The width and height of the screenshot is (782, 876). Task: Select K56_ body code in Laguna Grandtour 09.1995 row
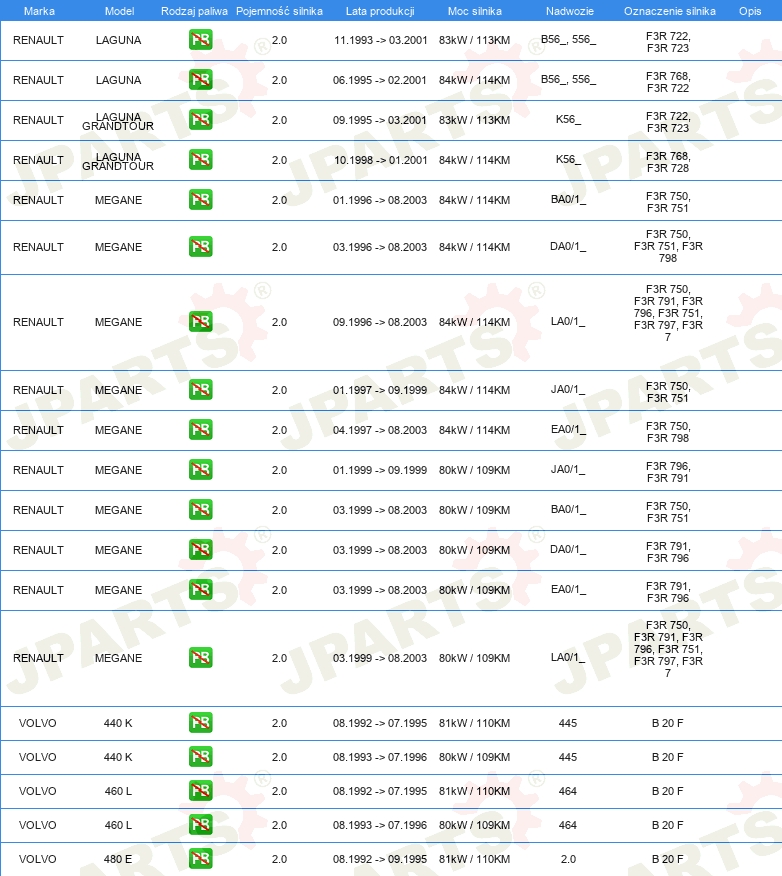[x=568, y=120]
